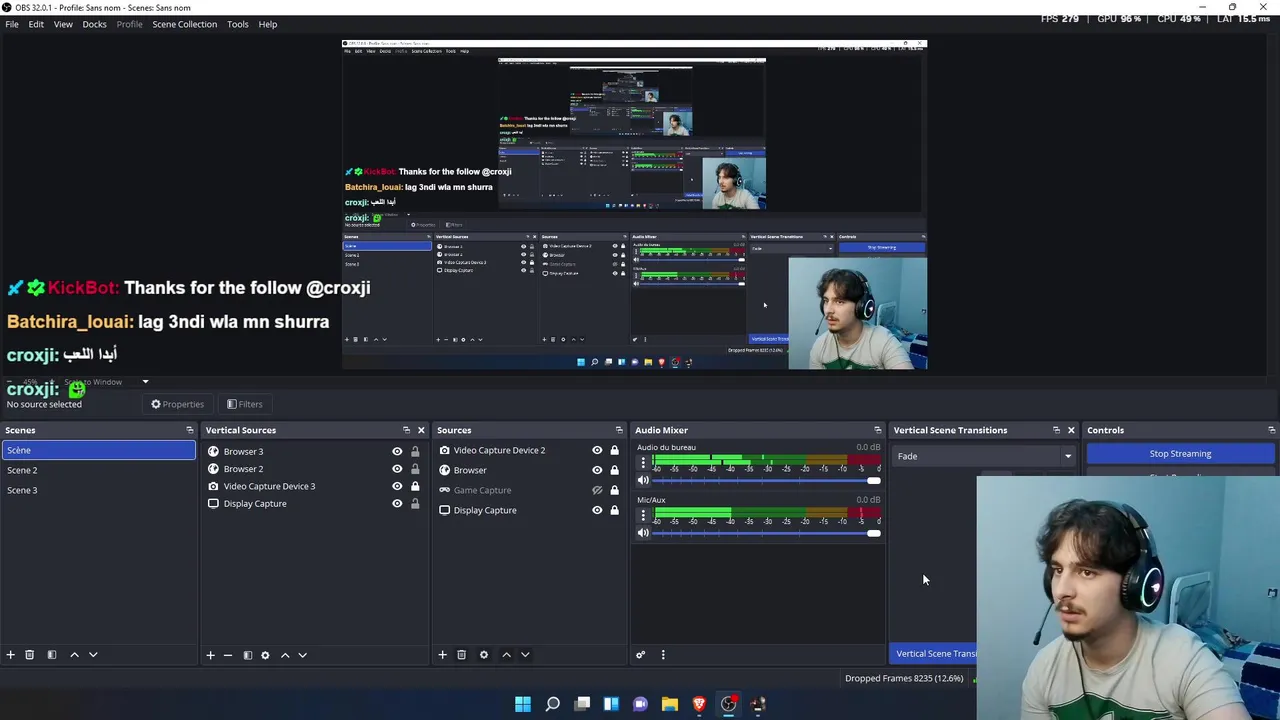Open options for Audio du bureau channel
1280x720 pixels.
coord(643,464)
